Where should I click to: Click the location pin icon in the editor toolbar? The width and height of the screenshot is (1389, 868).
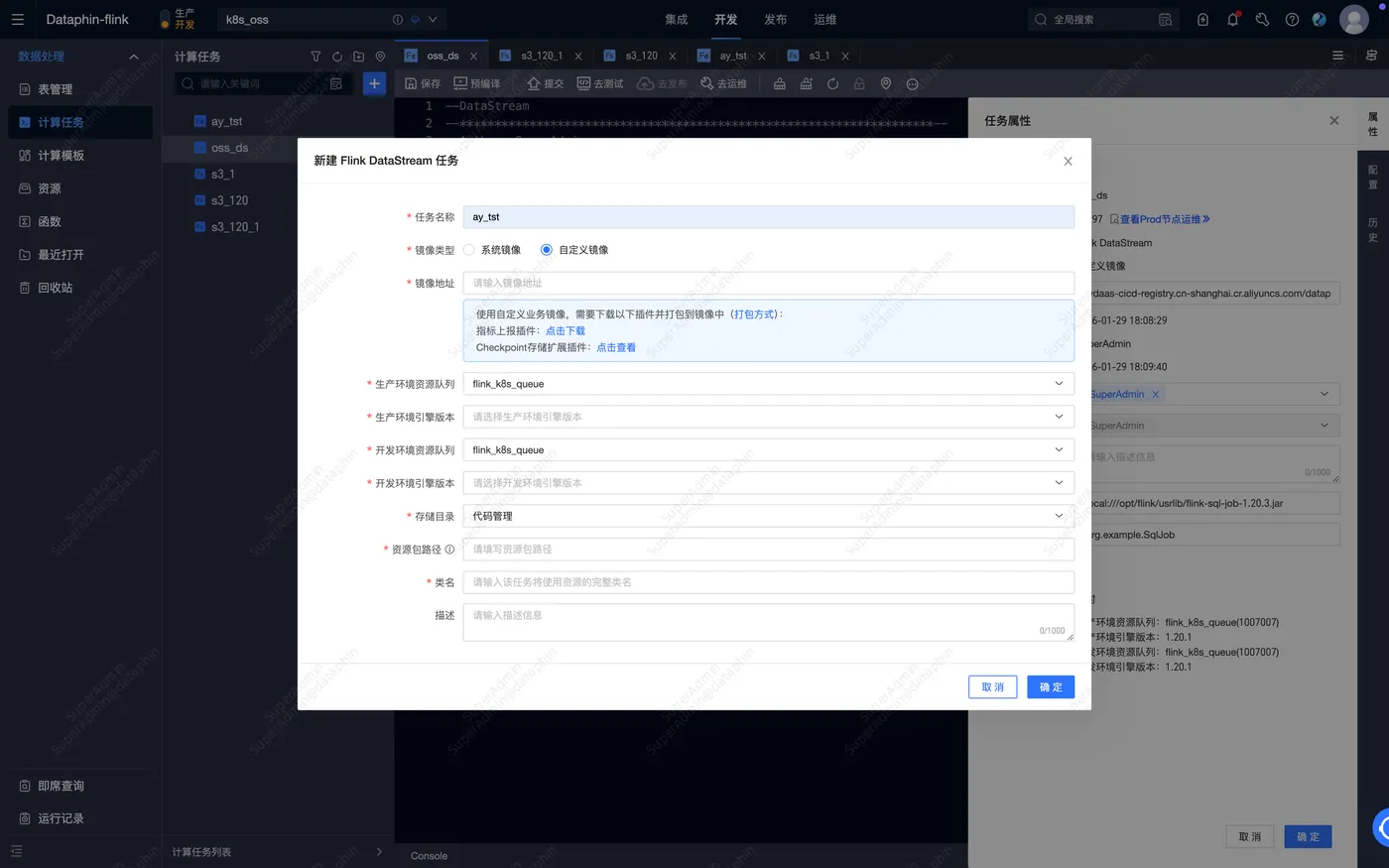(886, 84)
